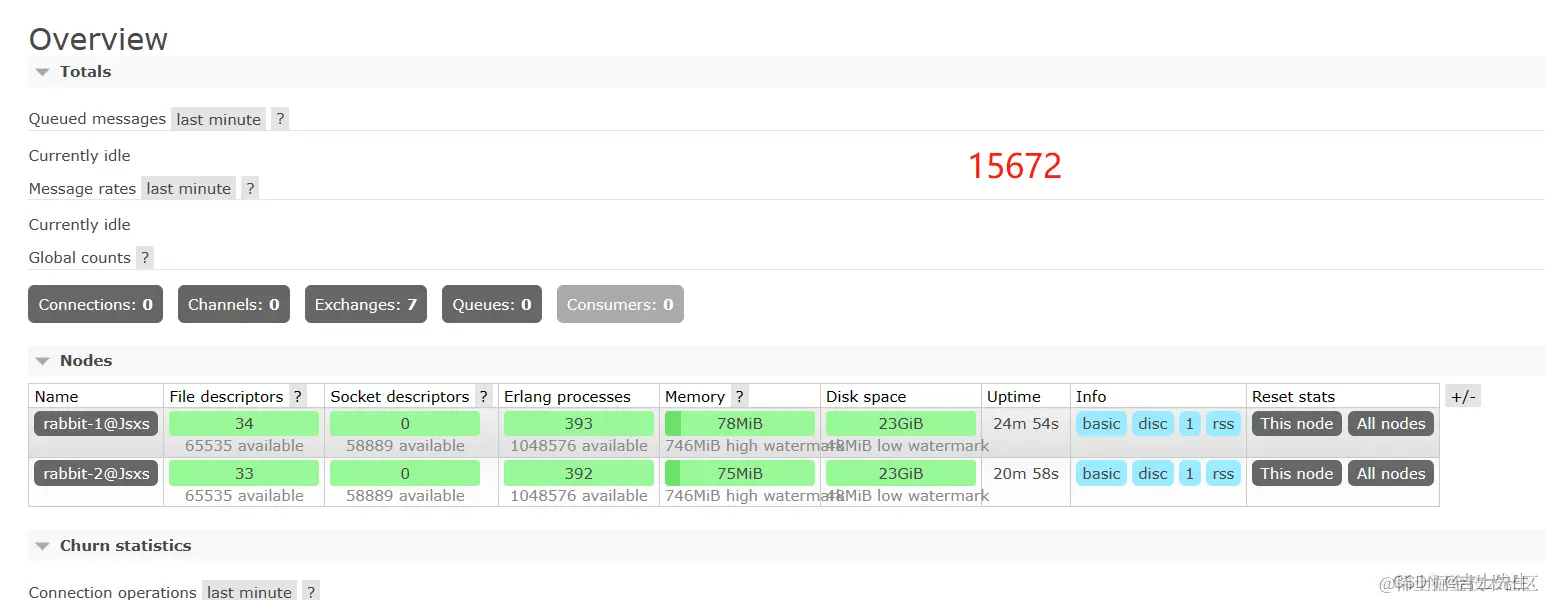Click the 1 tag for rabbit-2
Viewport: 1545px width, 600px height.
[x=1189, y=474]
